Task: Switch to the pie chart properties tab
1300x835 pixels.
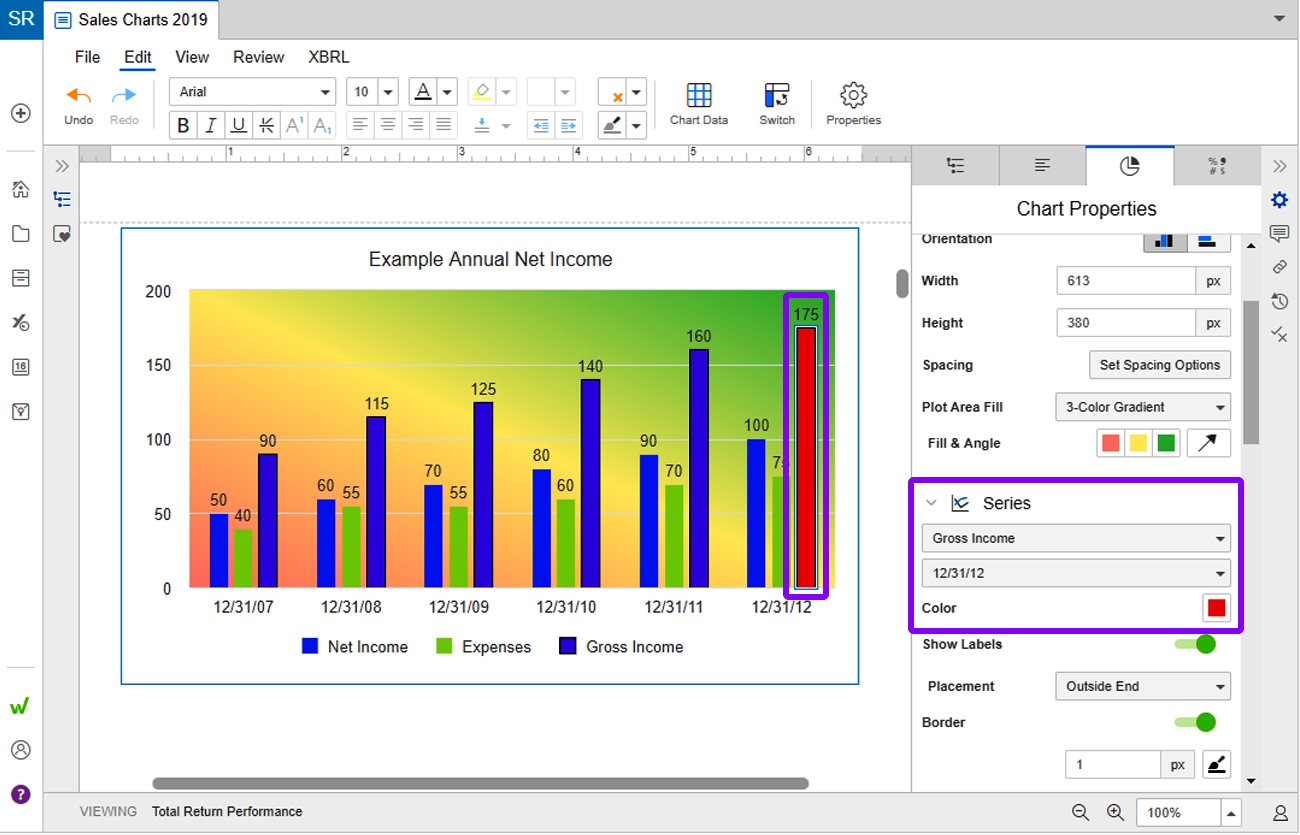Action: pos(1129,165)
